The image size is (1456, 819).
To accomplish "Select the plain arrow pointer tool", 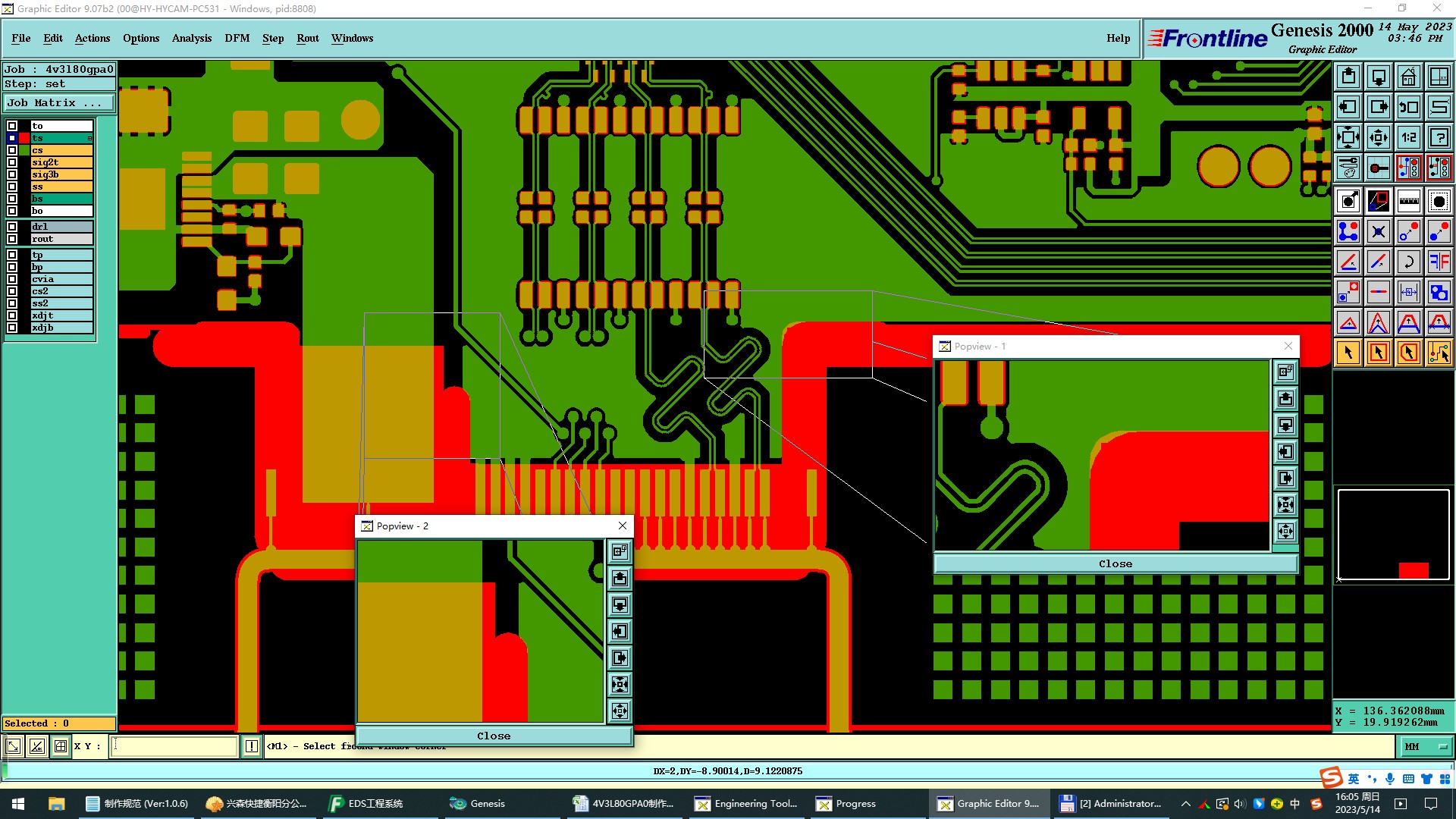I will [x=1348, y=353].
